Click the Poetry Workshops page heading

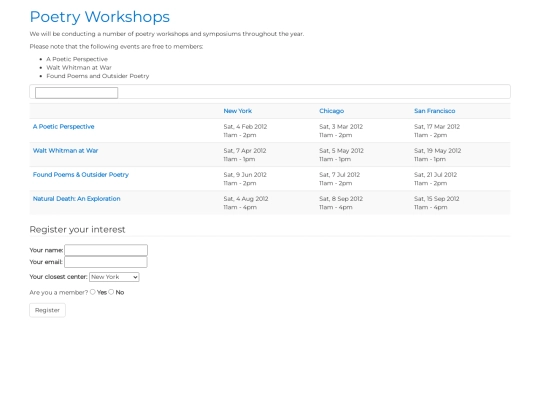click(x=100, y=17)
